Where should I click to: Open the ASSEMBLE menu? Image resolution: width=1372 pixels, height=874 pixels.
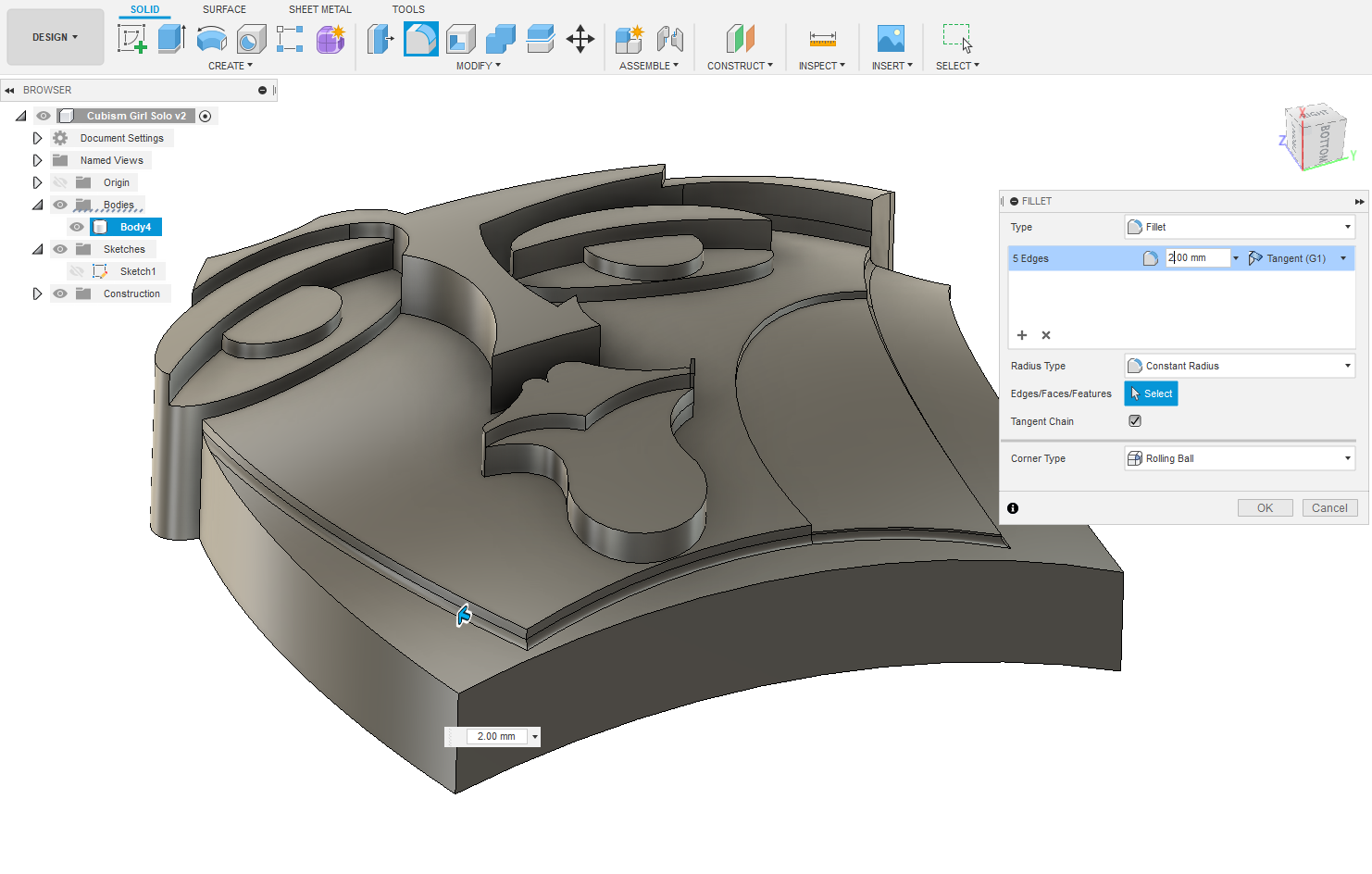click(x=649, y=66)
